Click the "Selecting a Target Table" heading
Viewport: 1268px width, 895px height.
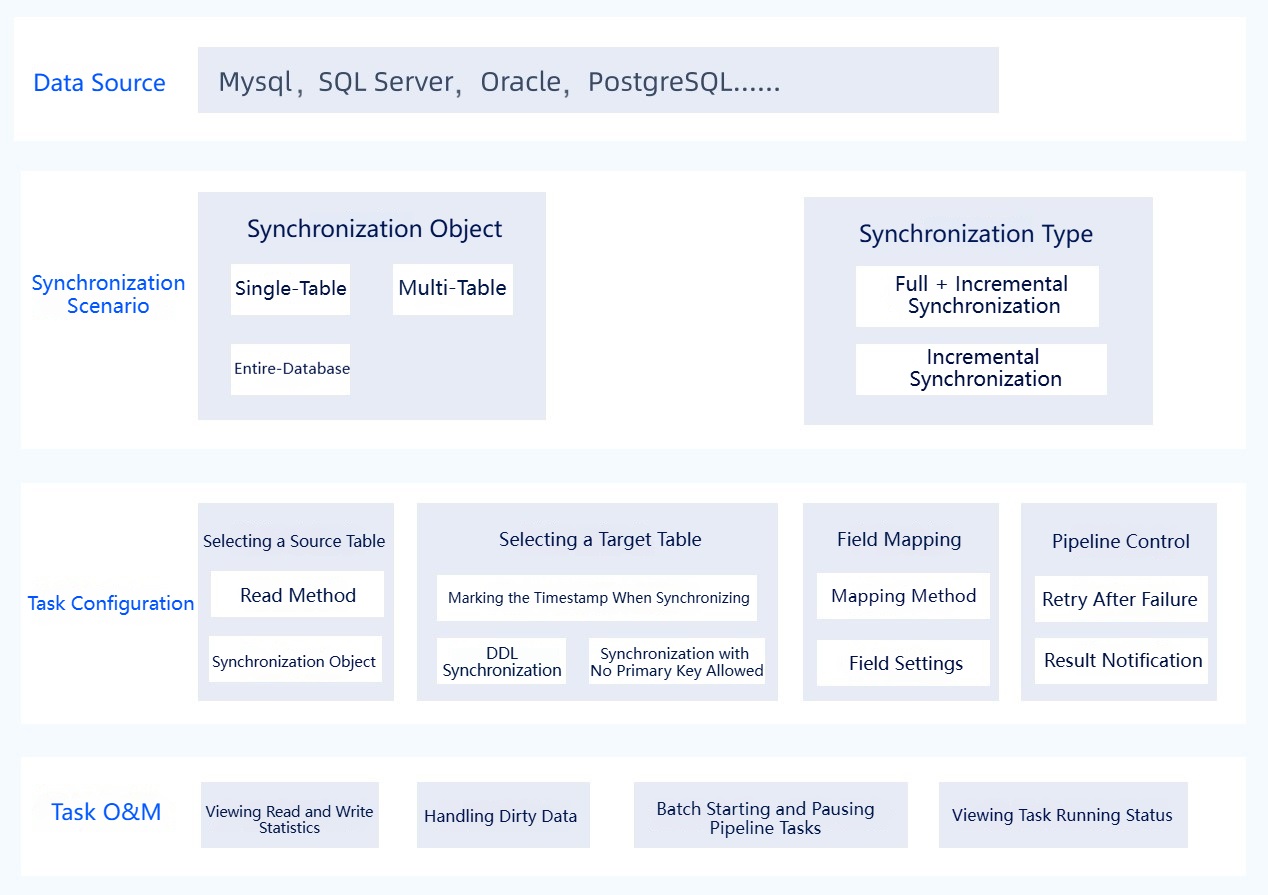tap(600, 540)
